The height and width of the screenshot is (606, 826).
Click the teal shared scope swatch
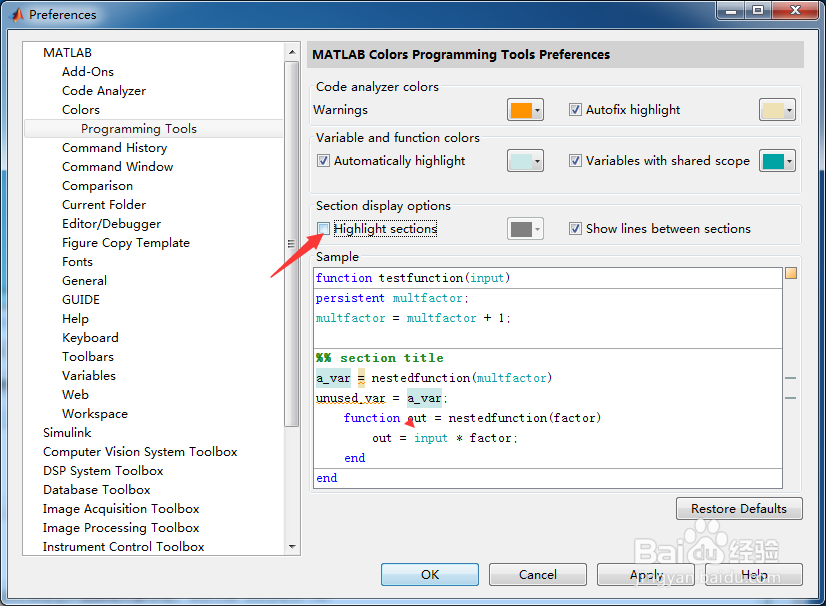tap(773, 161)
